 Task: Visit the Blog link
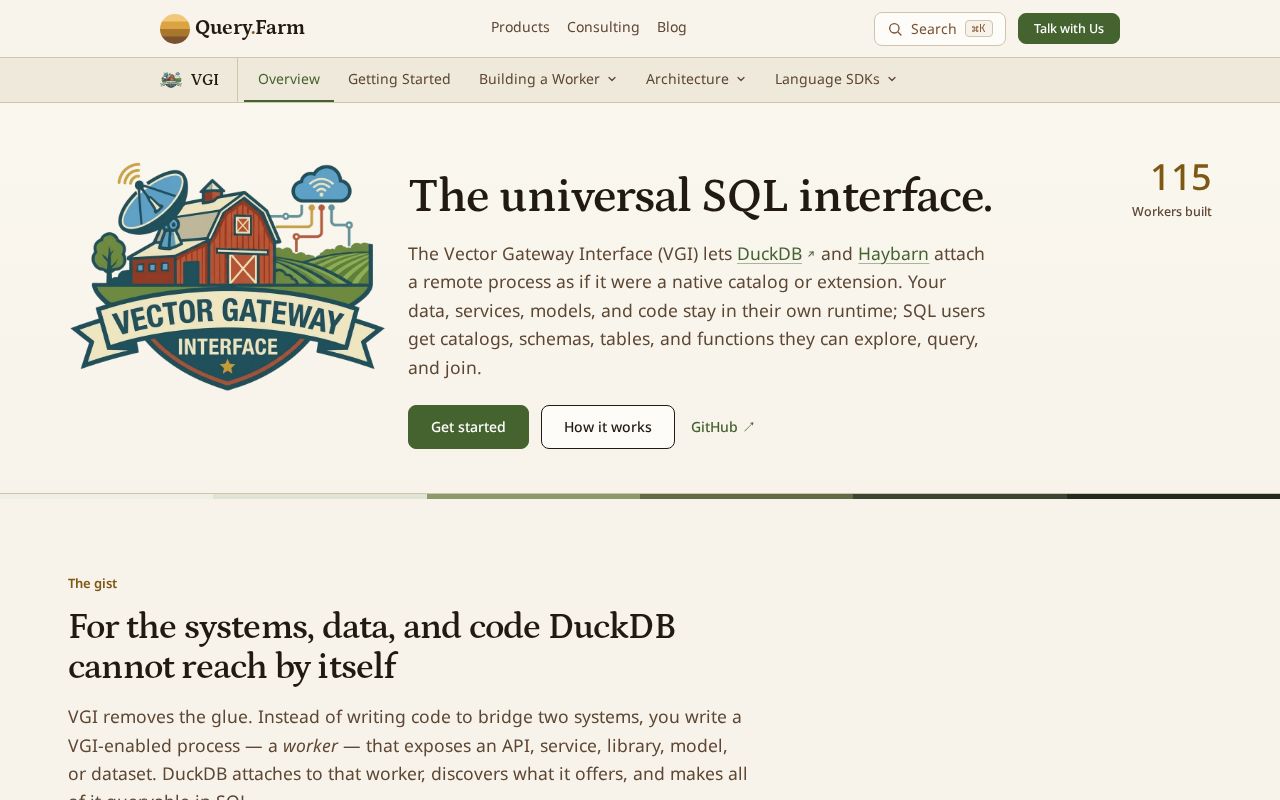672,27
